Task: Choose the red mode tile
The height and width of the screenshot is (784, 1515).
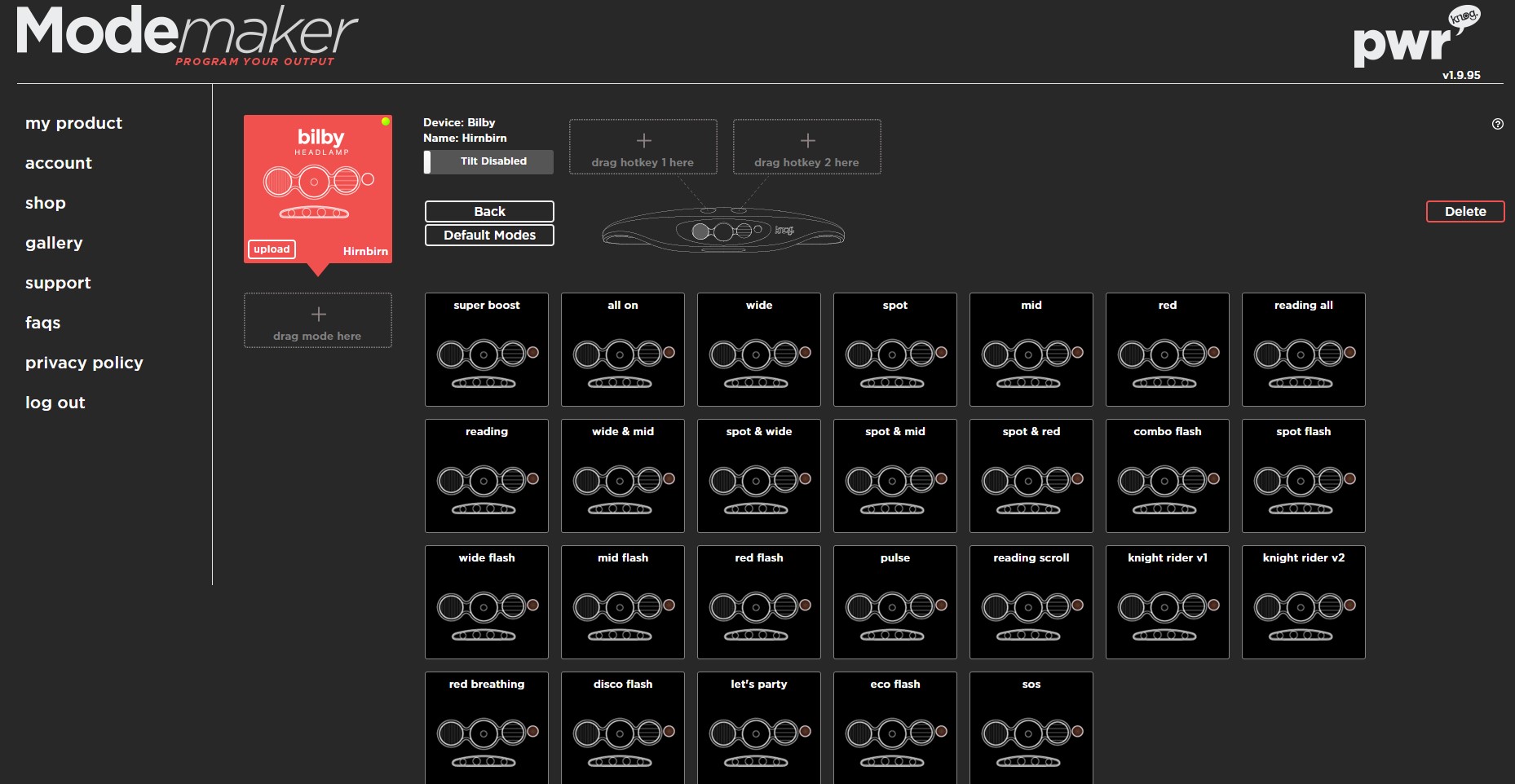Action: click(x=1168, y=350)
